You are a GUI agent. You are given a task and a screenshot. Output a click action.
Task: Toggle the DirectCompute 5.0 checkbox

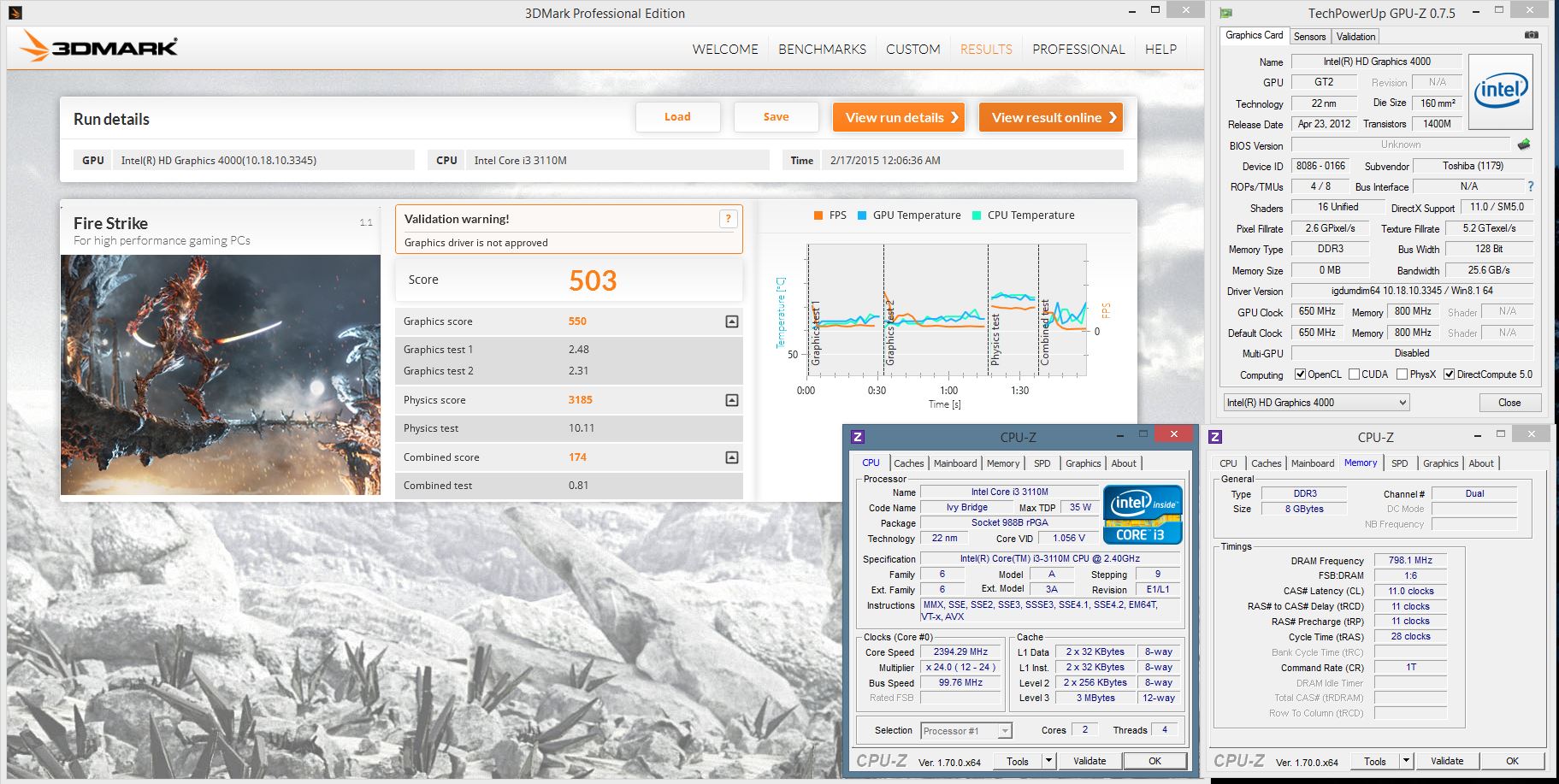point(1449,374)
